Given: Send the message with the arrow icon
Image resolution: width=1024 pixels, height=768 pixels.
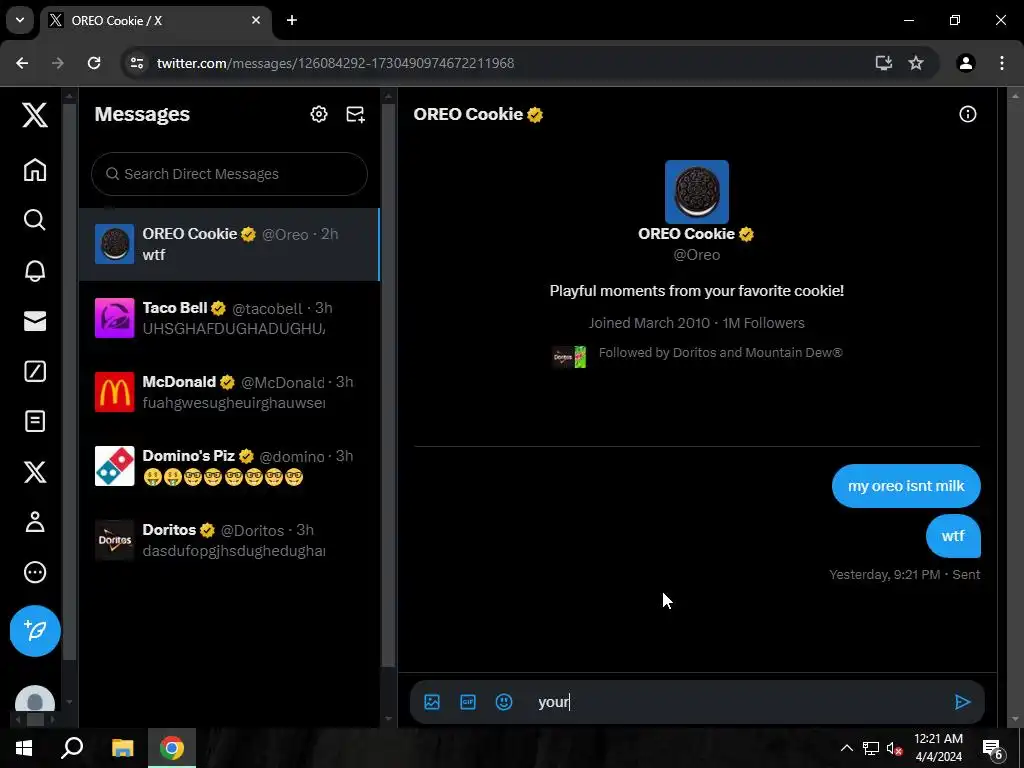Looking at the screenshot, I should (962, 702).
